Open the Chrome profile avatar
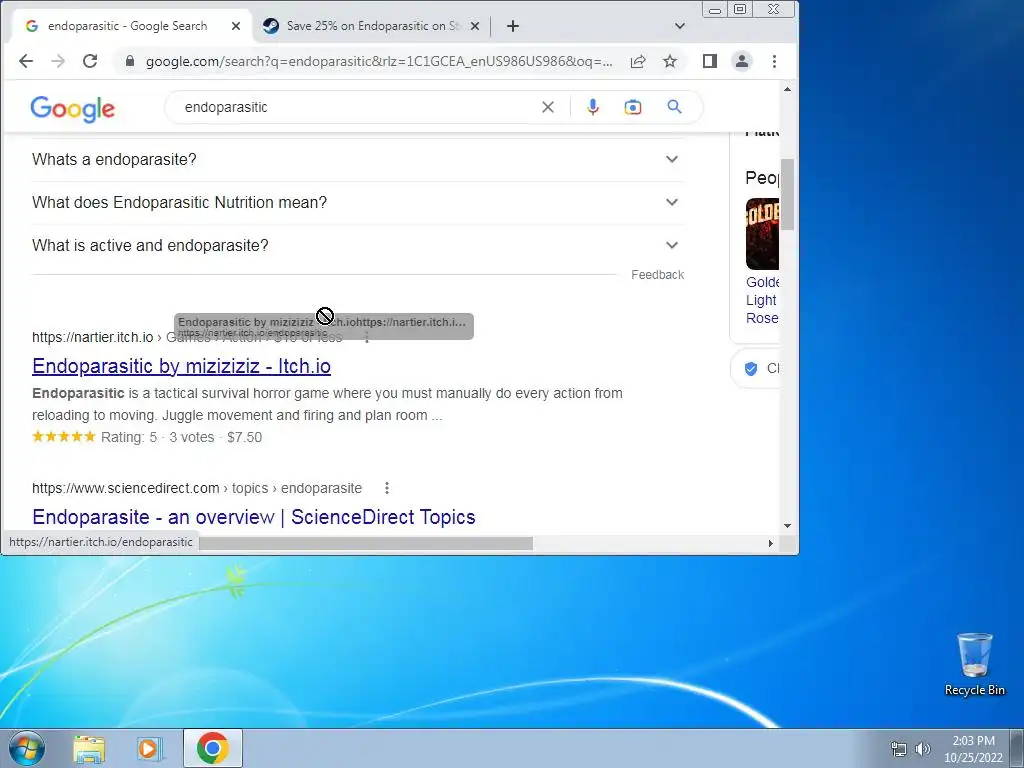Screen dimensions: 1024x768 742,61
